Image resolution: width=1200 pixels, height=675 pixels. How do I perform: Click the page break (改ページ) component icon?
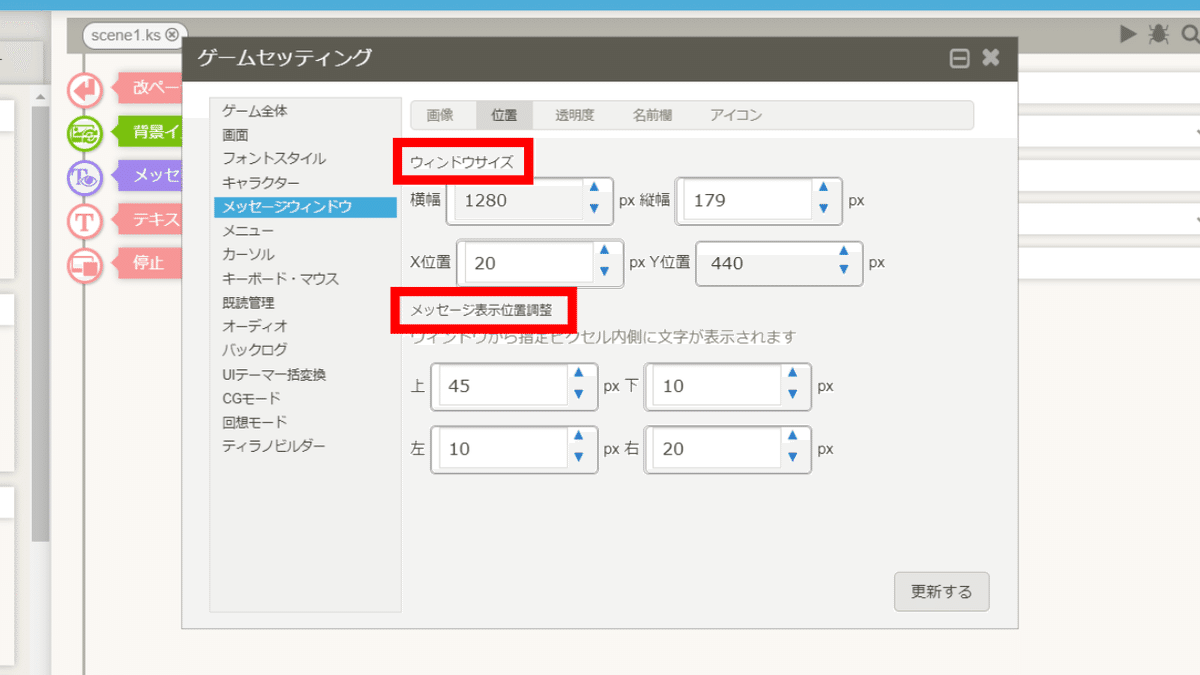tap(86, 89)
